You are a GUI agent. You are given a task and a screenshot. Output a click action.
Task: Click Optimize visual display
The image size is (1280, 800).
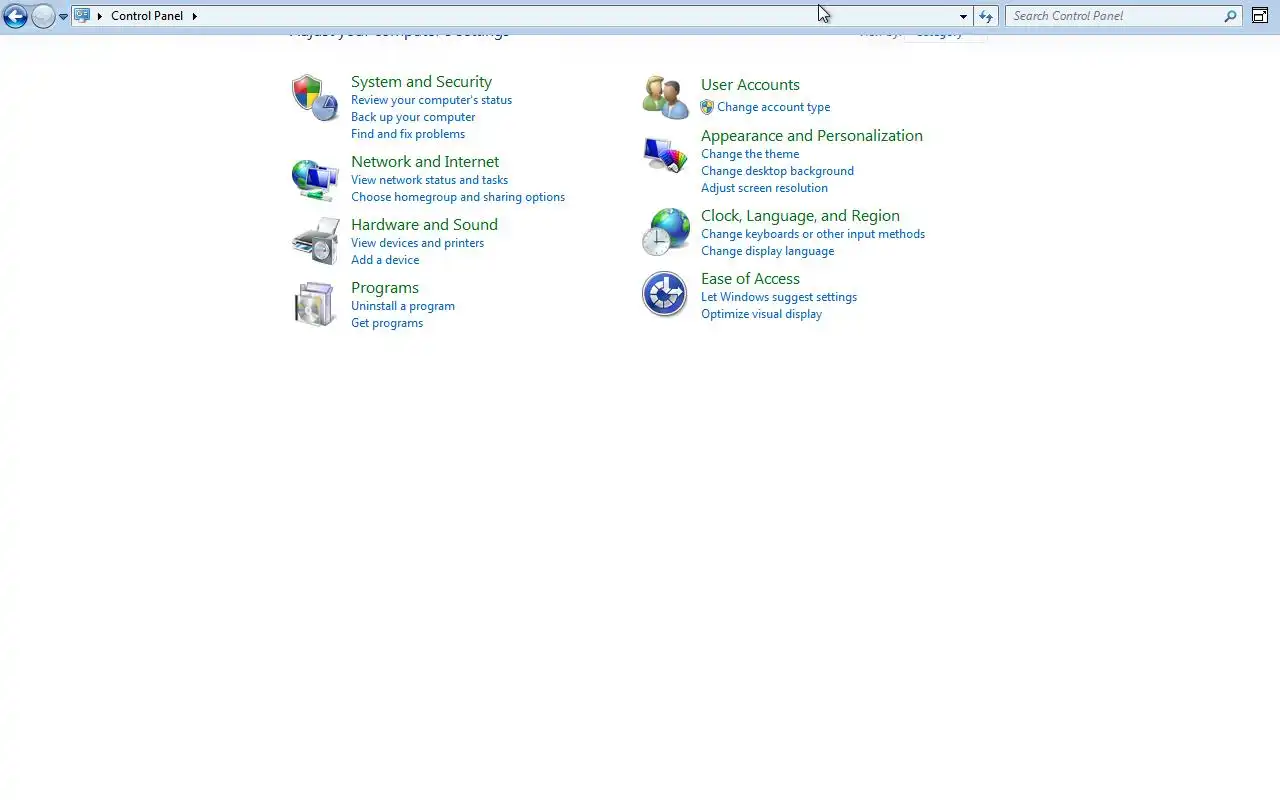(x=761, y=314)
